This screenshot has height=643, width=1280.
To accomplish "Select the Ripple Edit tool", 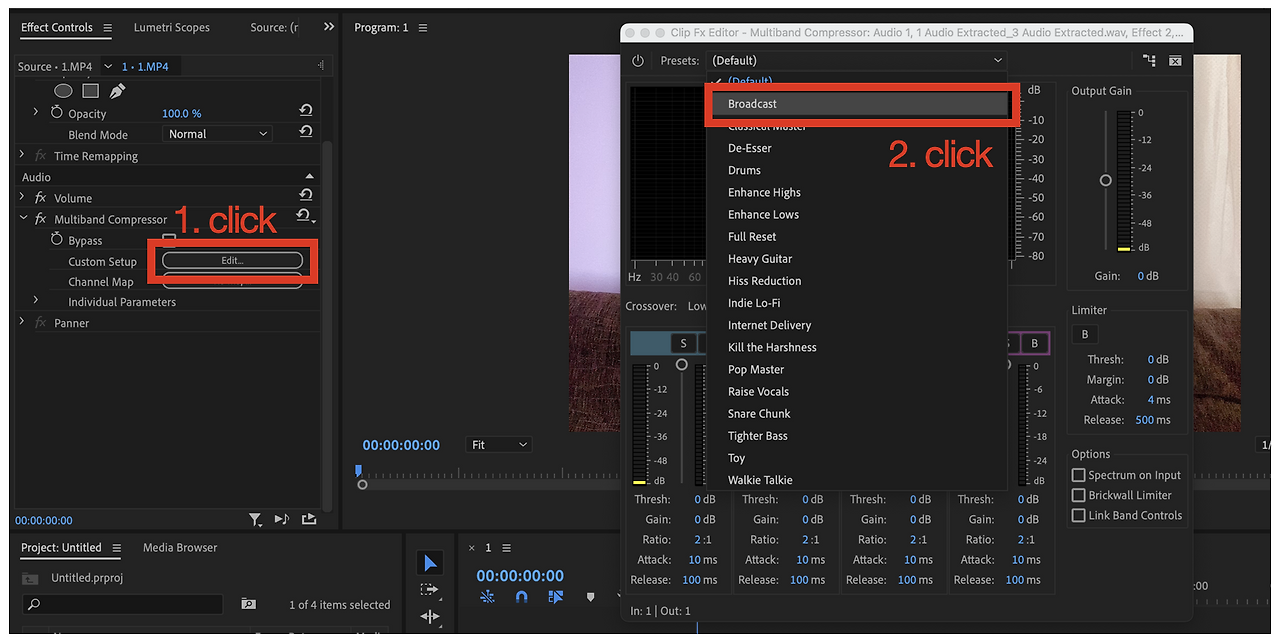I will click(430, 617).
